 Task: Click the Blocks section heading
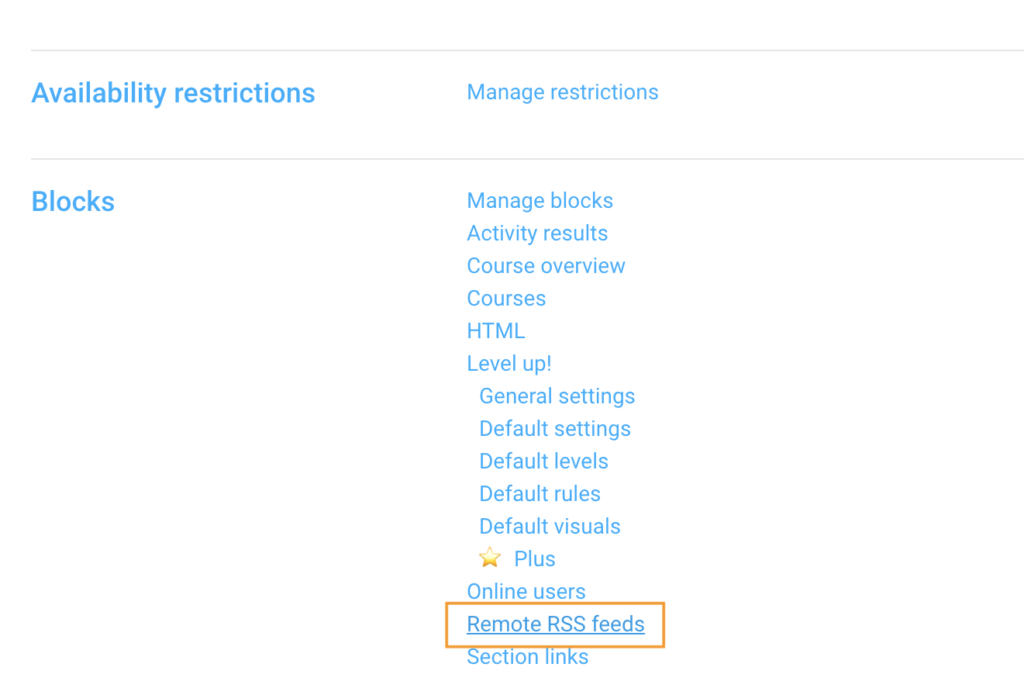pyautogui.click(x=72, y=200)
